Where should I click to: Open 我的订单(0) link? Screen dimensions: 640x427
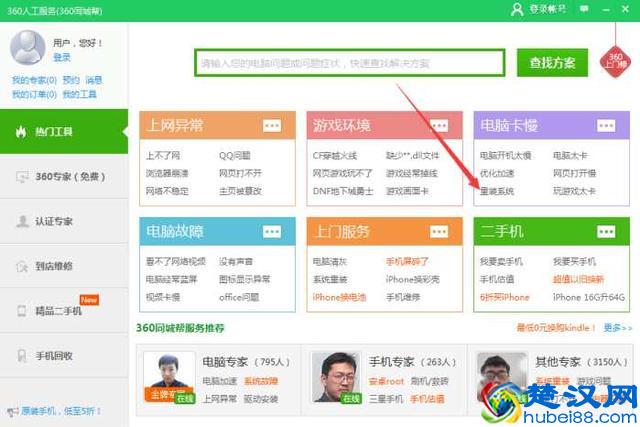point(34,94)
